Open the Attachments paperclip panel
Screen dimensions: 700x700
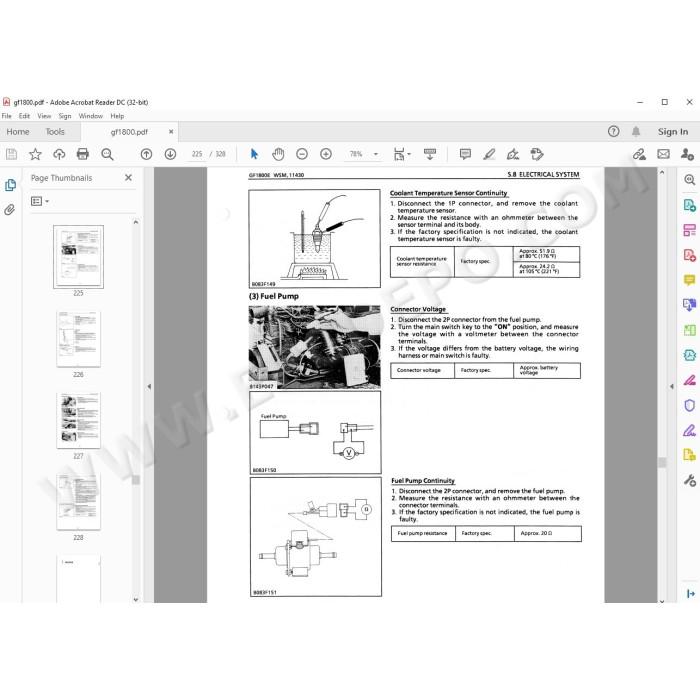[x=10, y=209]
